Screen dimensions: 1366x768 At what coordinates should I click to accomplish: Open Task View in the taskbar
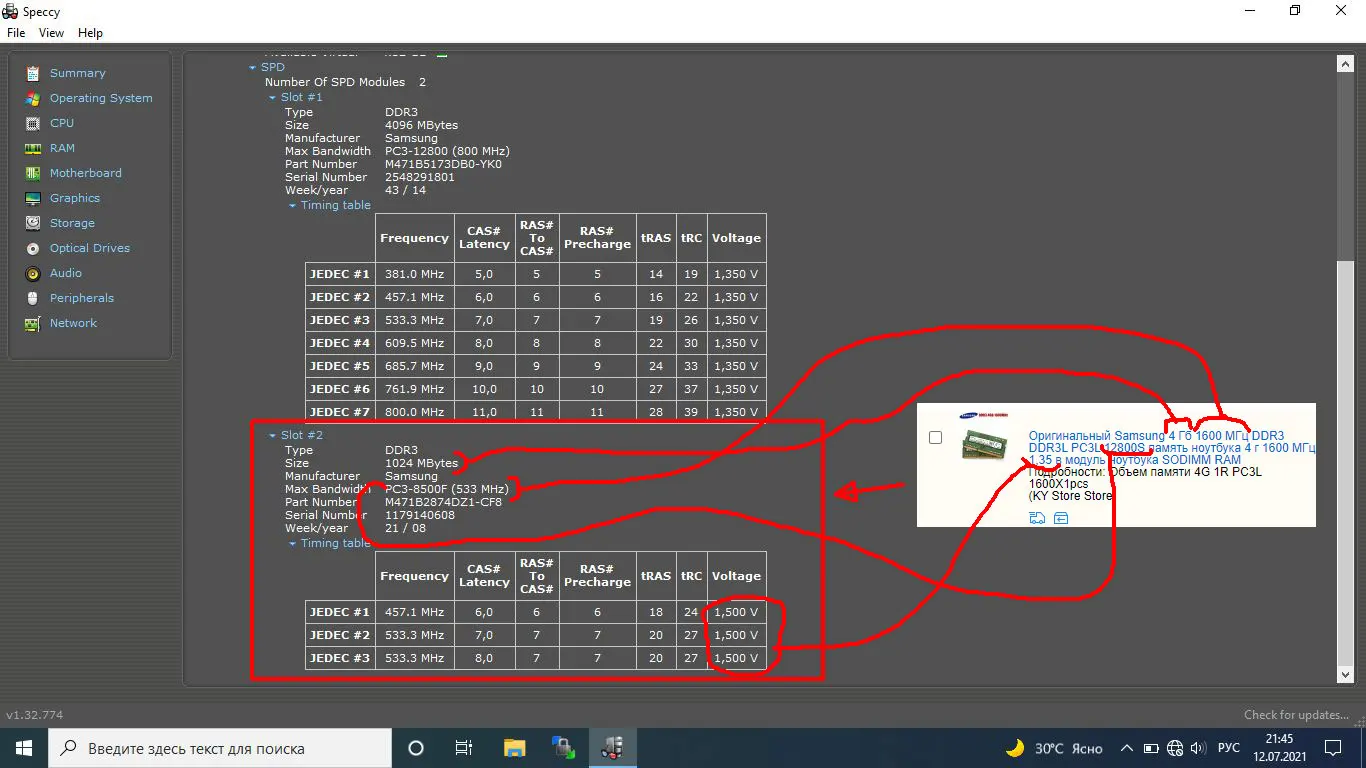[464, 748]
